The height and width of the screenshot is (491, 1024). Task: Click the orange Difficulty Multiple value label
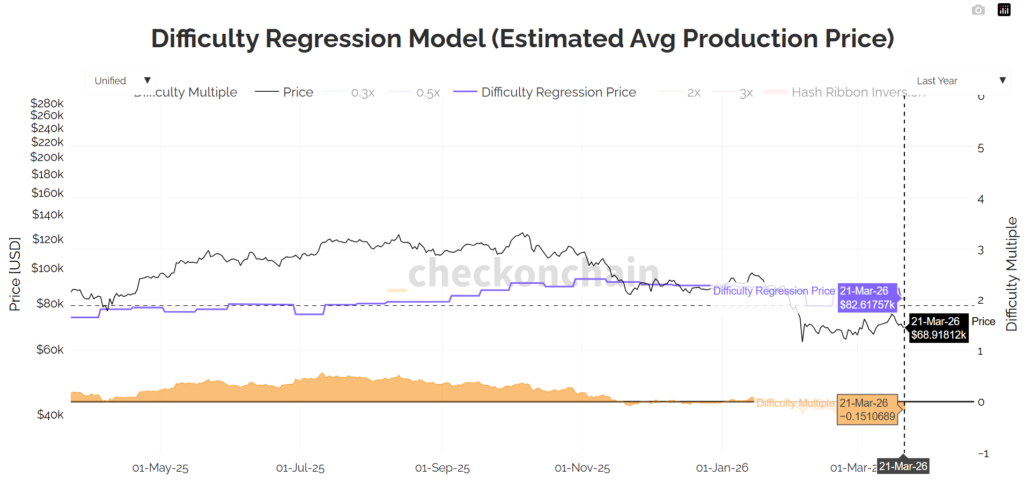(867, 409)
